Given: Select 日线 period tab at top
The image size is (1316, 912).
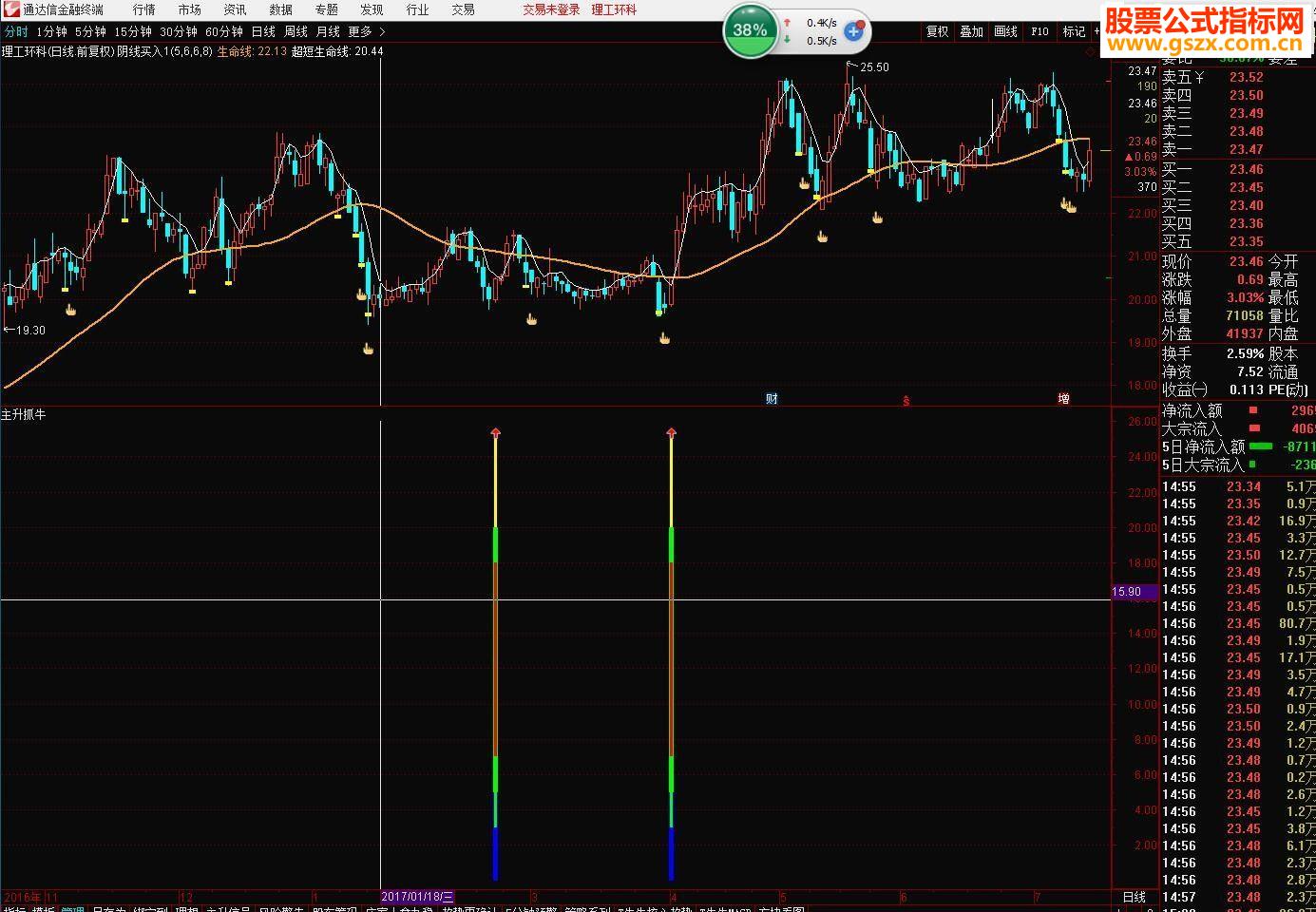Looking at the screenshot, I should tap(263, 31).
